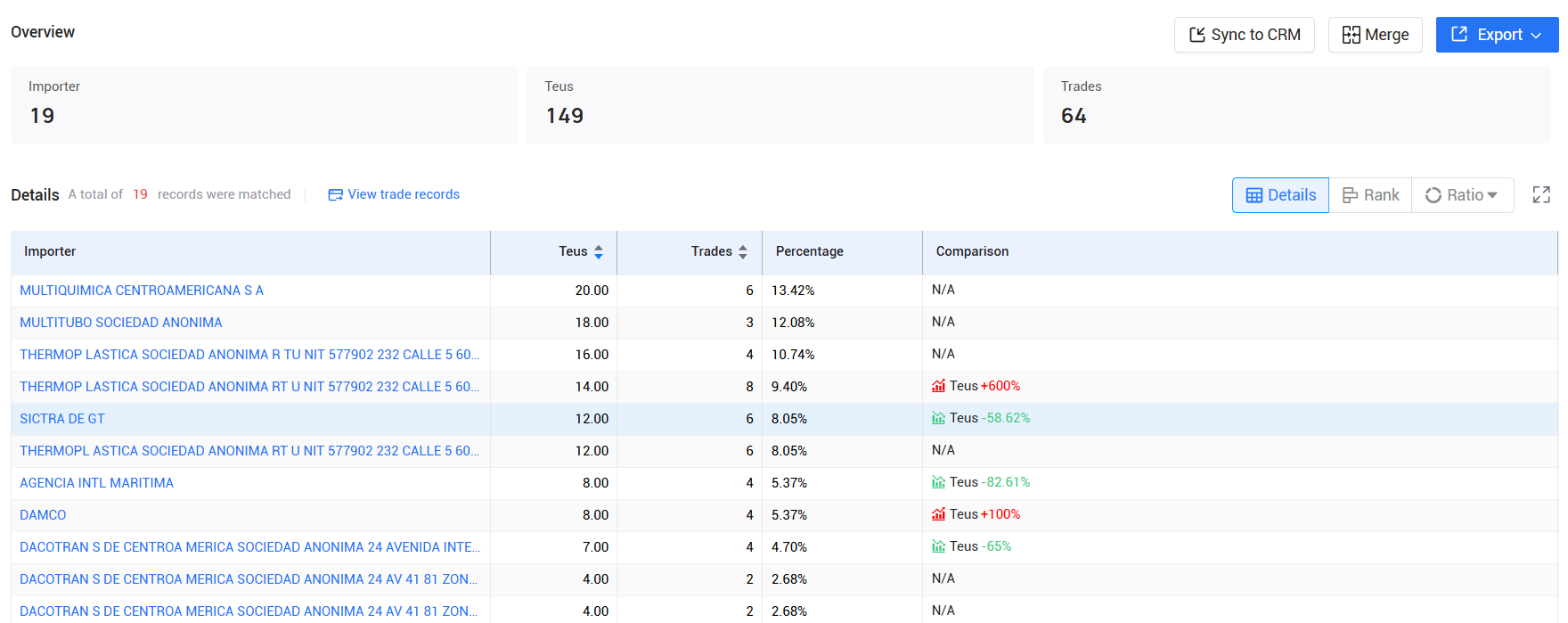Click the Teus +600% comparison text
This screenshot has width=1568, height=623.
coord(985,386)
